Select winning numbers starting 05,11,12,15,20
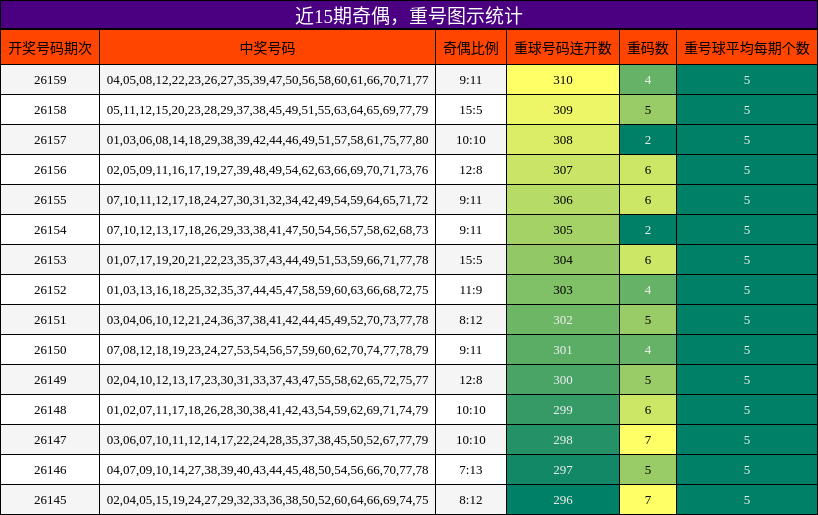 pyautogui.click(x=268, y=110)
